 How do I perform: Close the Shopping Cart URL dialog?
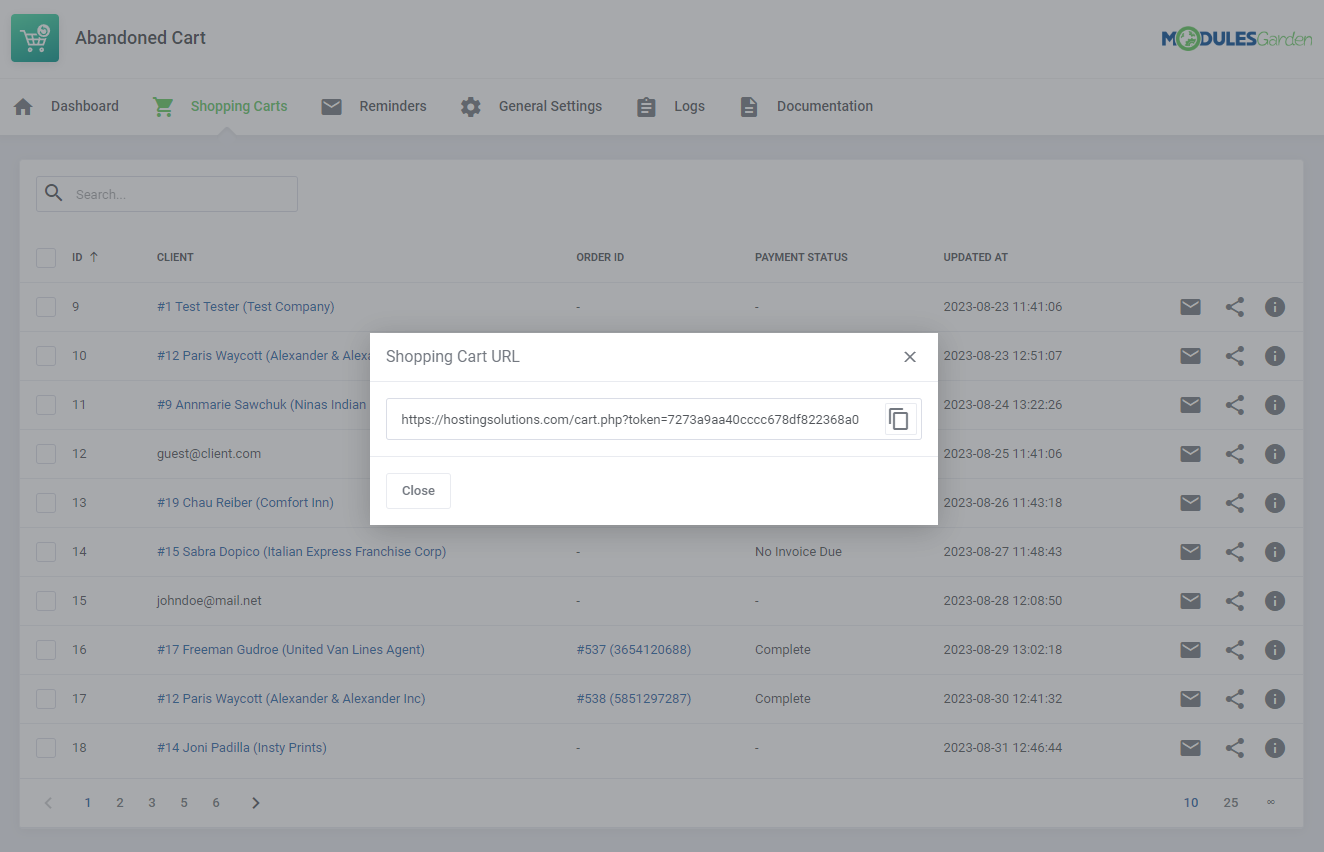click(x=418, y=490)
